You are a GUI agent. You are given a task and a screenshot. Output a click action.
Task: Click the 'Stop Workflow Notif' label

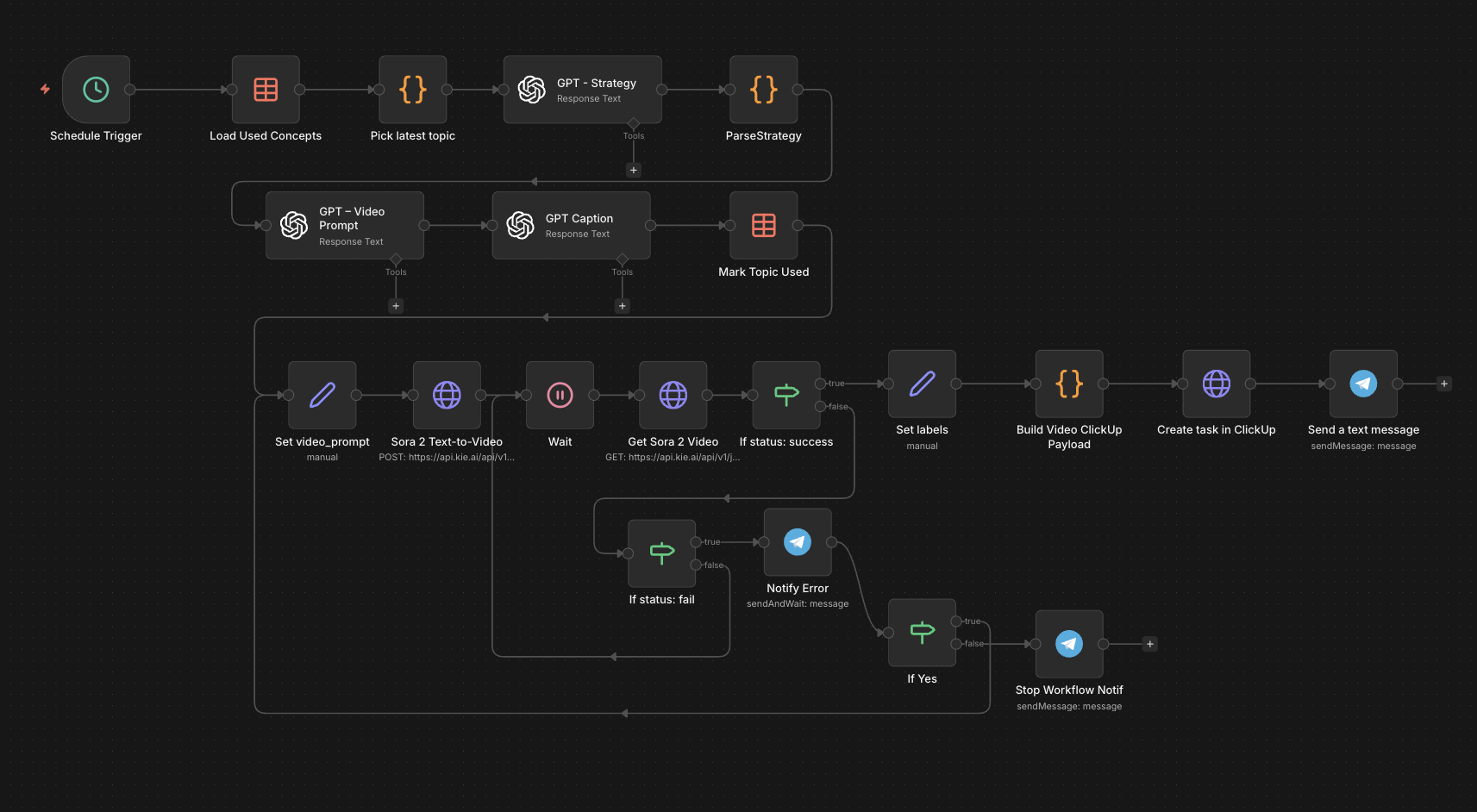point(1069,690)
